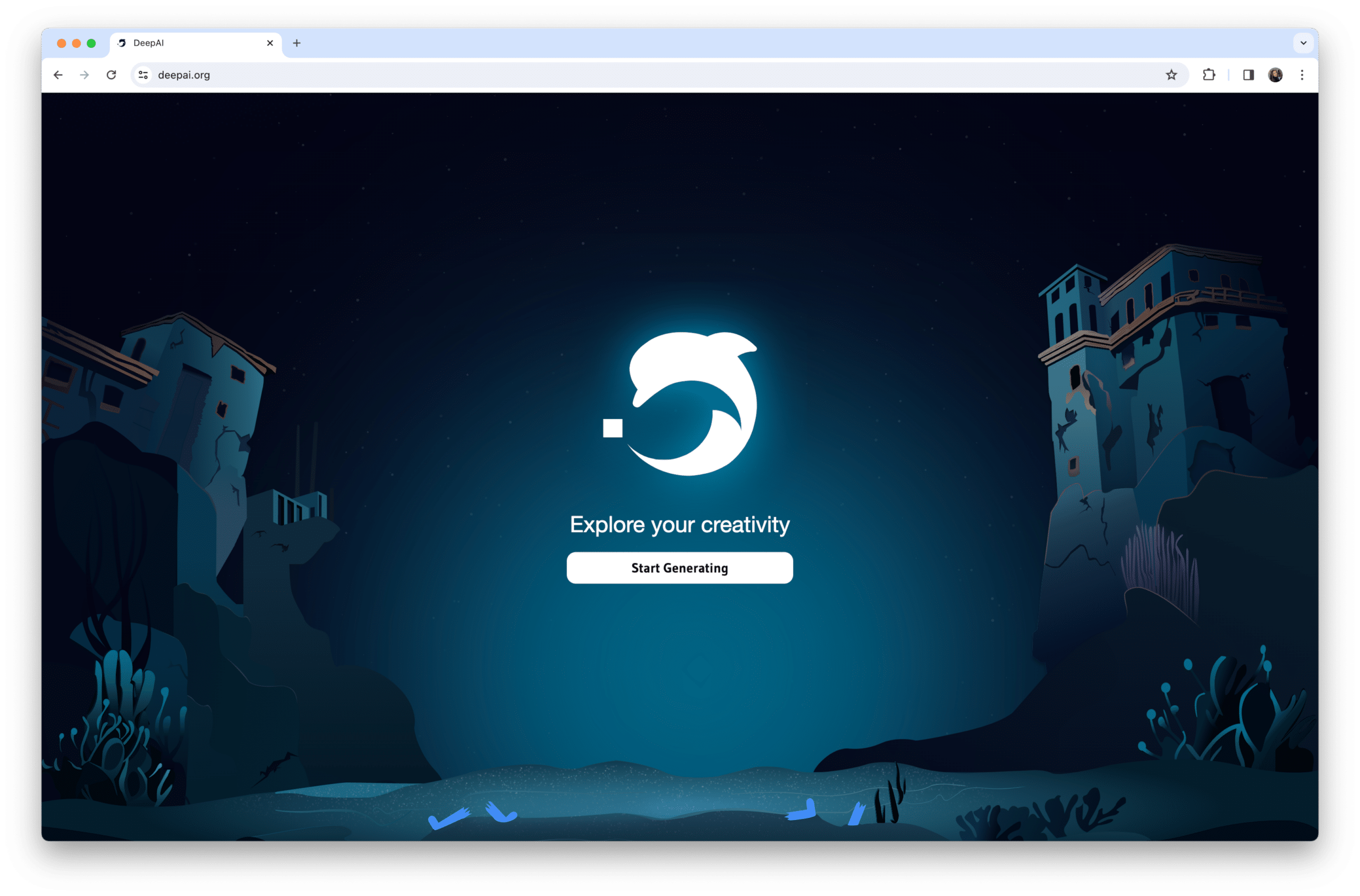Image resolution: width=1360 pixels, height=896 pixels.
Task: Click the Explore your creativity heading
Action: click(679, 525)
